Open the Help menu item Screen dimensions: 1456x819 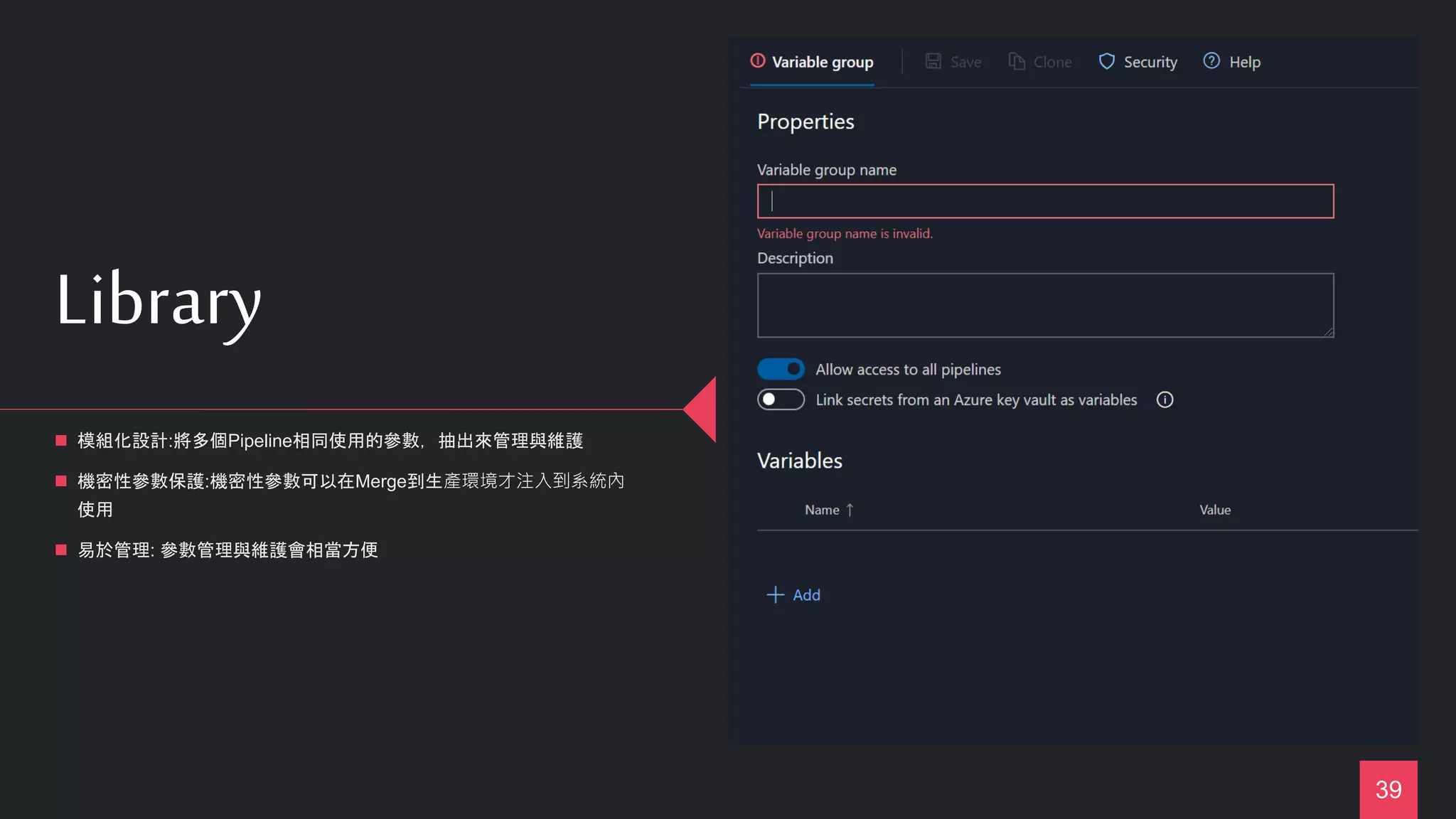click(1244, 63)
